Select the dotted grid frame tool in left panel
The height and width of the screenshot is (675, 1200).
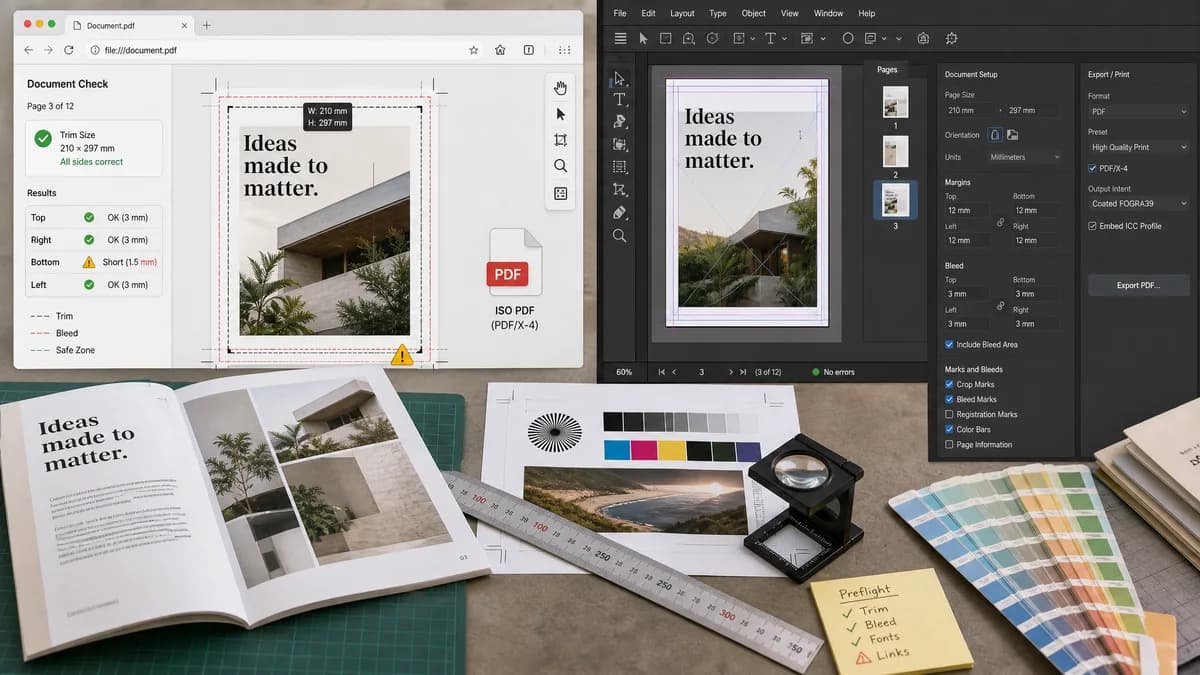[620, 167]
